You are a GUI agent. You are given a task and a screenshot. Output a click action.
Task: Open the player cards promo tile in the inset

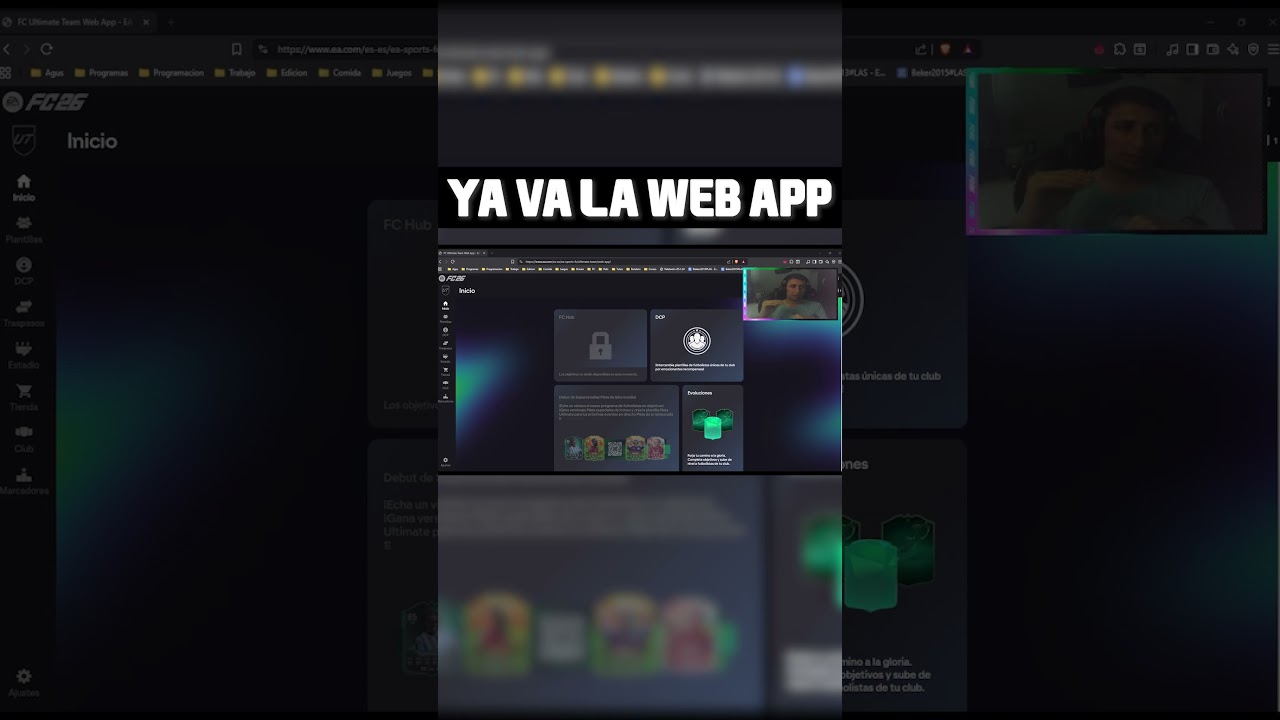point(616,428)
